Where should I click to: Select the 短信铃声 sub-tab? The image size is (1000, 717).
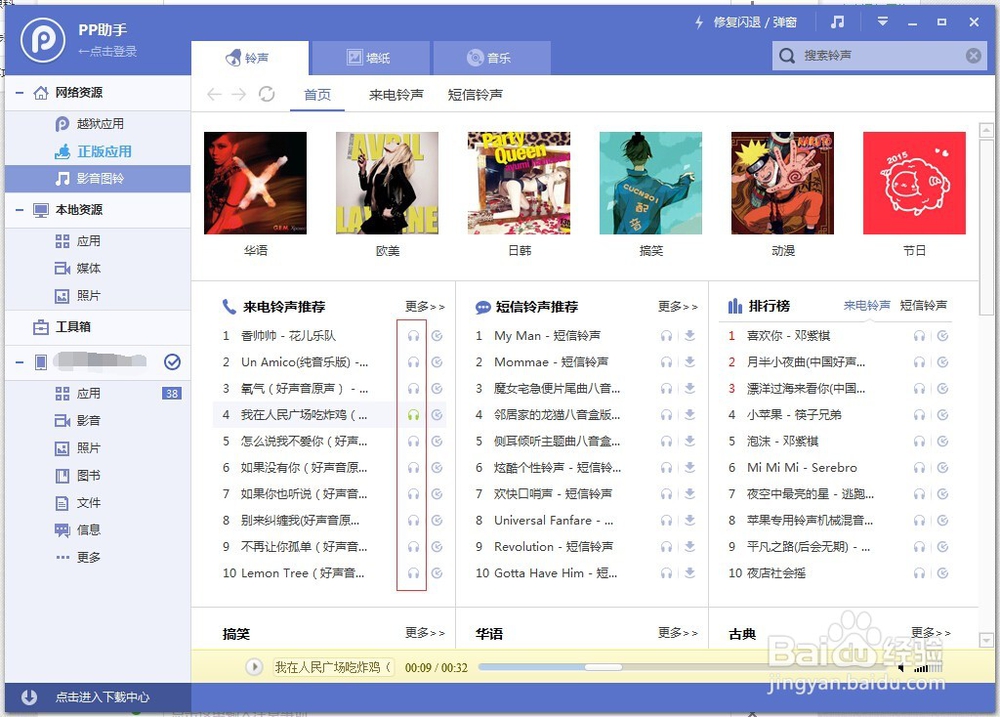click(475, 95)
